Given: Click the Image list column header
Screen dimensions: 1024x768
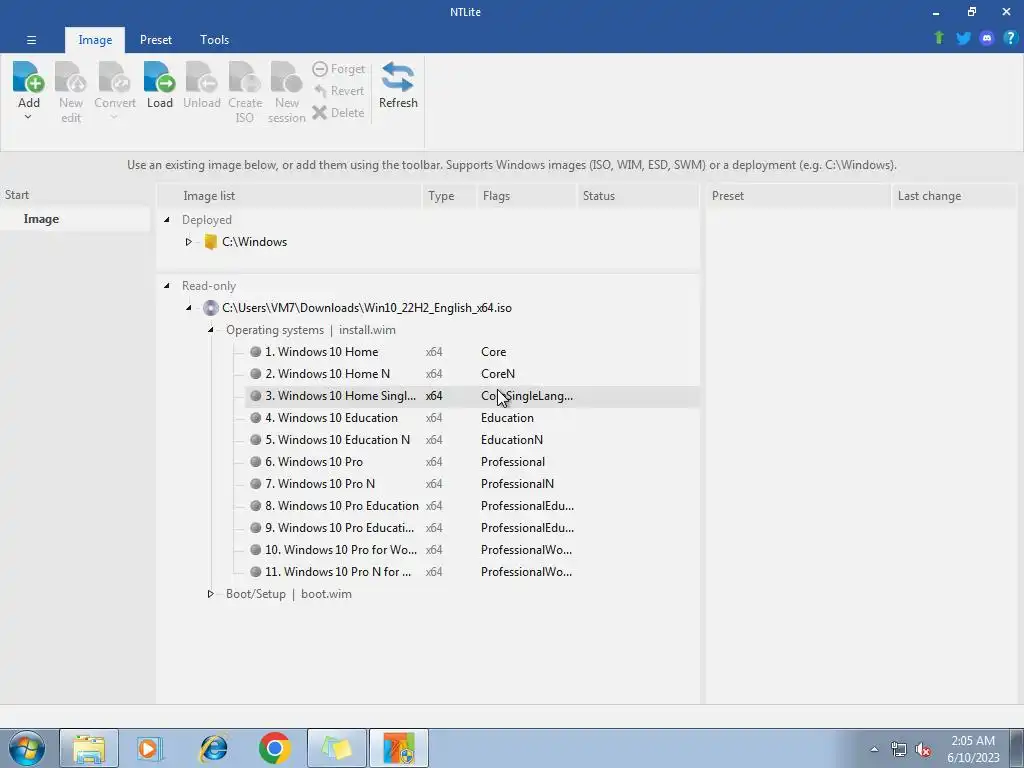Looking at the screenshot, I should coord(290,196).
